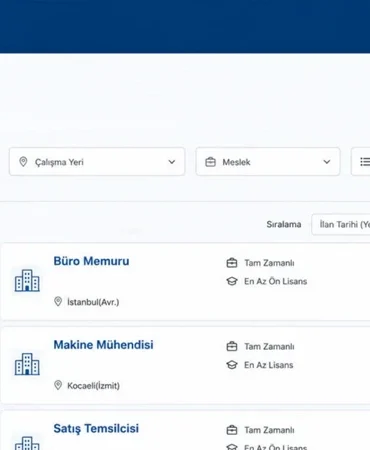This screenshot has height=450, width=370.
Task: Click the briefcase icon in Satış Temsilcisi row
Action: pyautogui.click(x=232, y=430)
